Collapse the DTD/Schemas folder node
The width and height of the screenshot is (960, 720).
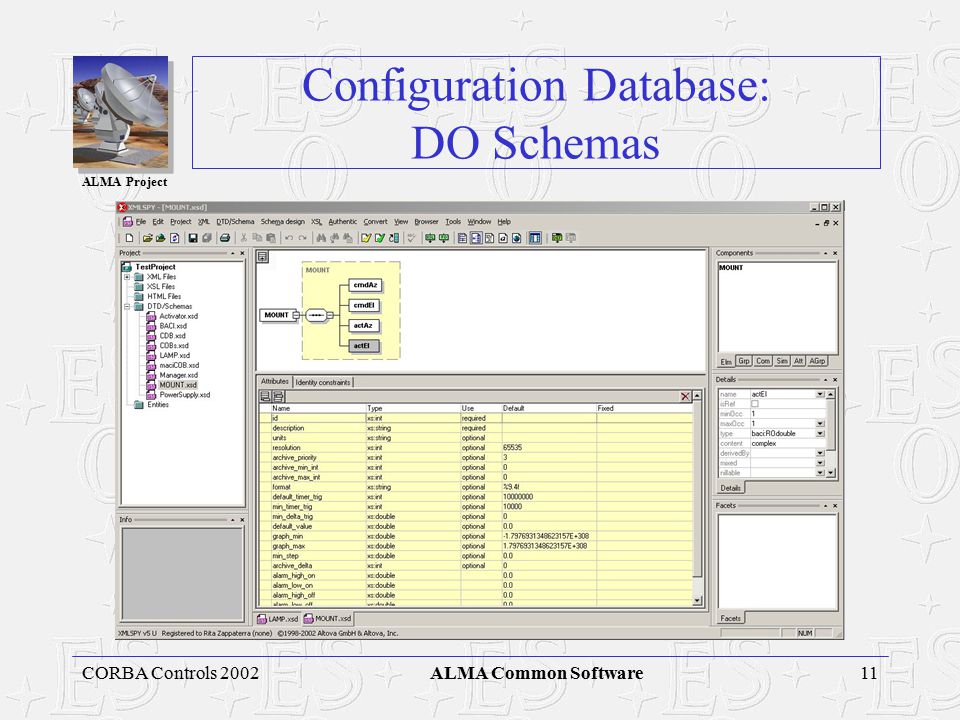(127, 306)
